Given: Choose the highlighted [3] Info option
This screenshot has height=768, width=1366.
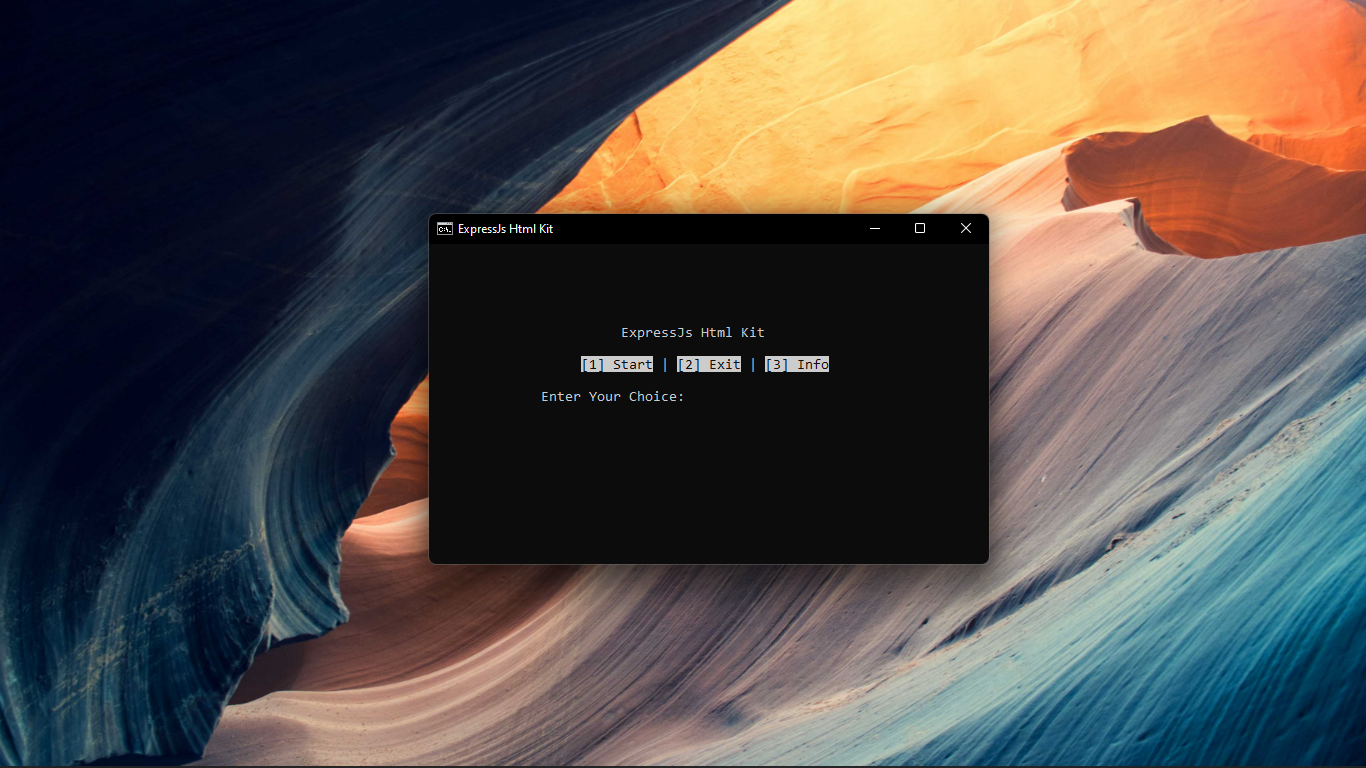Looking at the screenshot, I should 797,364.
